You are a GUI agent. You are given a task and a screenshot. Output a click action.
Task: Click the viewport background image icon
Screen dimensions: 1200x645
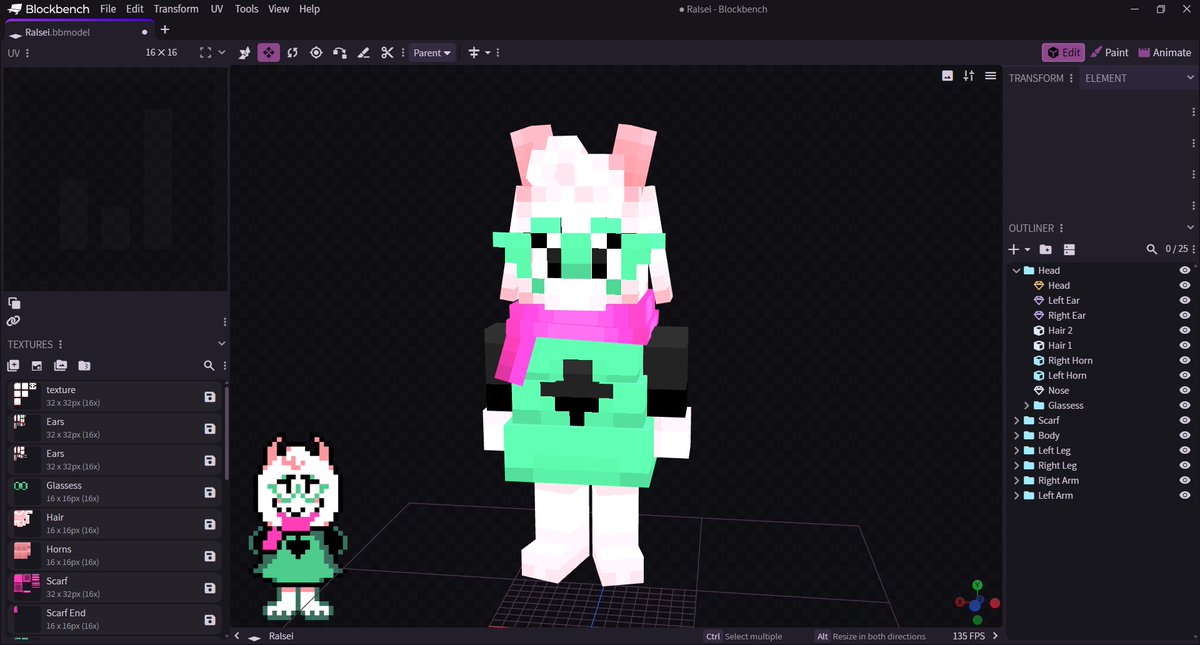[947, 76]
